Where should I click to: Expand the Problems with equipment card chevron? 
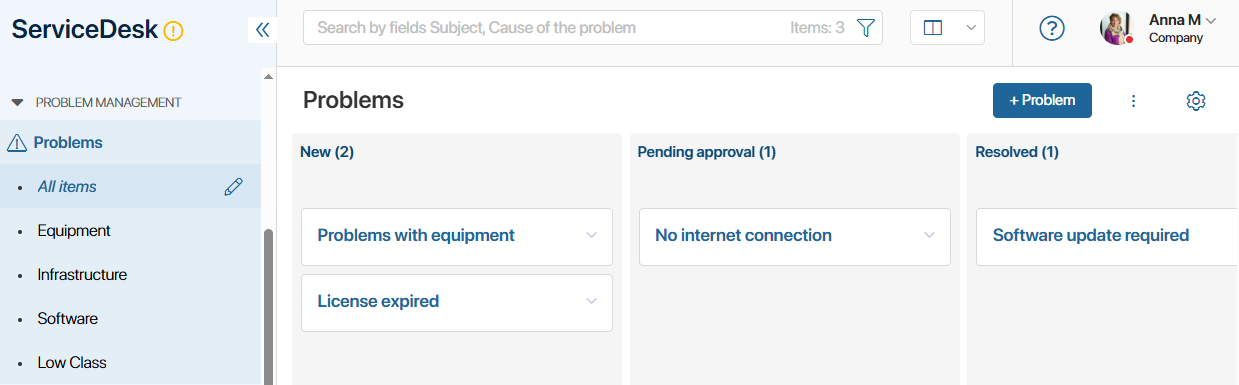coord(591,235)
